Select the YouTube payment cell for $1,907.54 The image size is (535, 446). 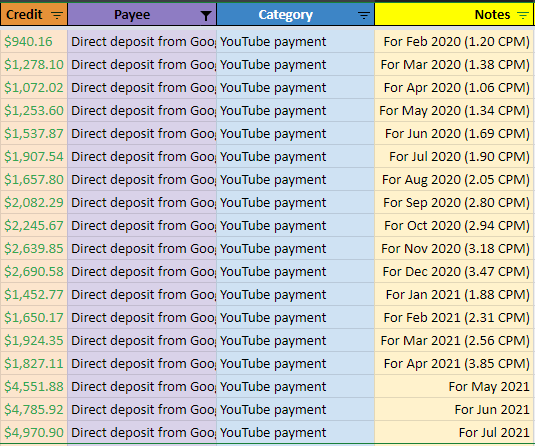295,156
